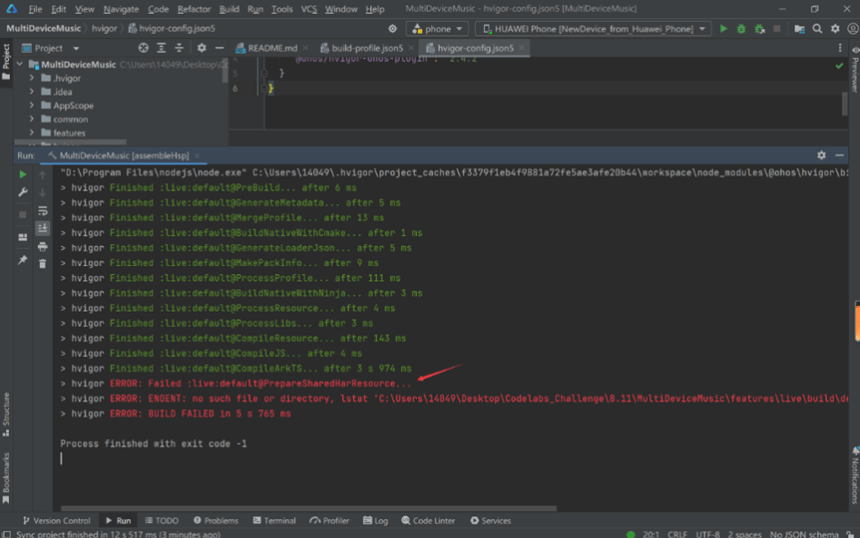This screenshot has height=538, width=860.
Task: Click the editor vertical scrollbar
Action: [x=845, y=103]
